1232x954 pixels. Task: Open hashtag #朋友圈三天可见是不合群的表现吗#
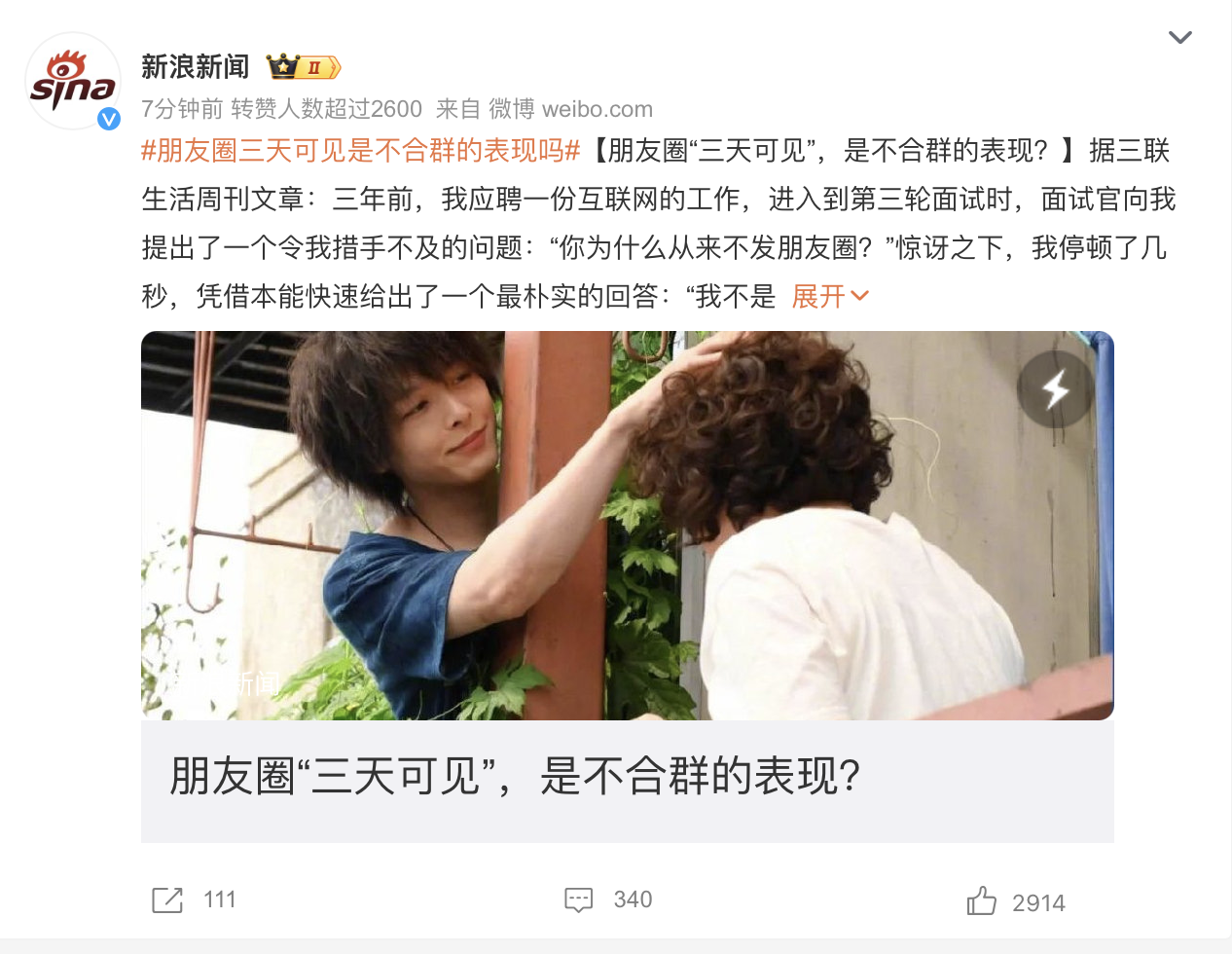[361, 150]
